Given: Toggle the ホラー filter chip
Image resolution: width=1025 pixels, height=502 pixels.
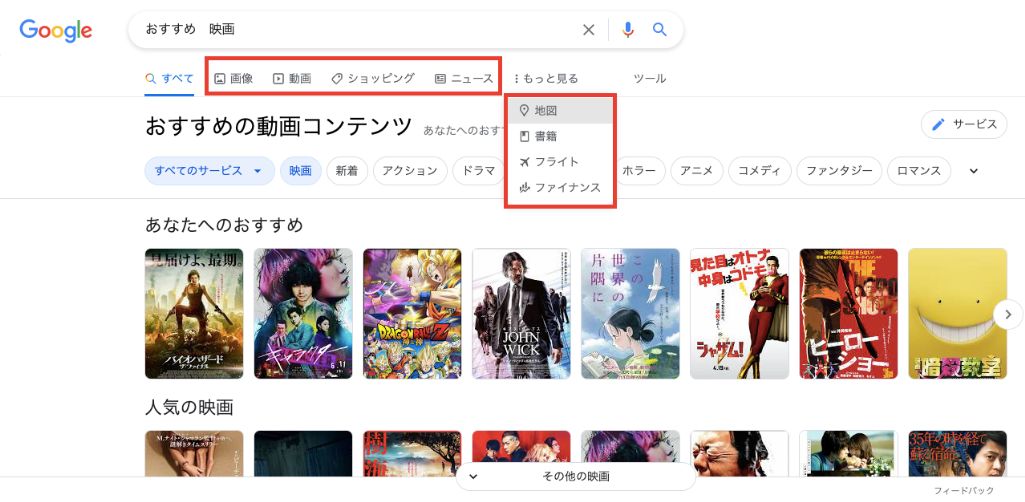Looking at the screenshot, I should (639, 171).
